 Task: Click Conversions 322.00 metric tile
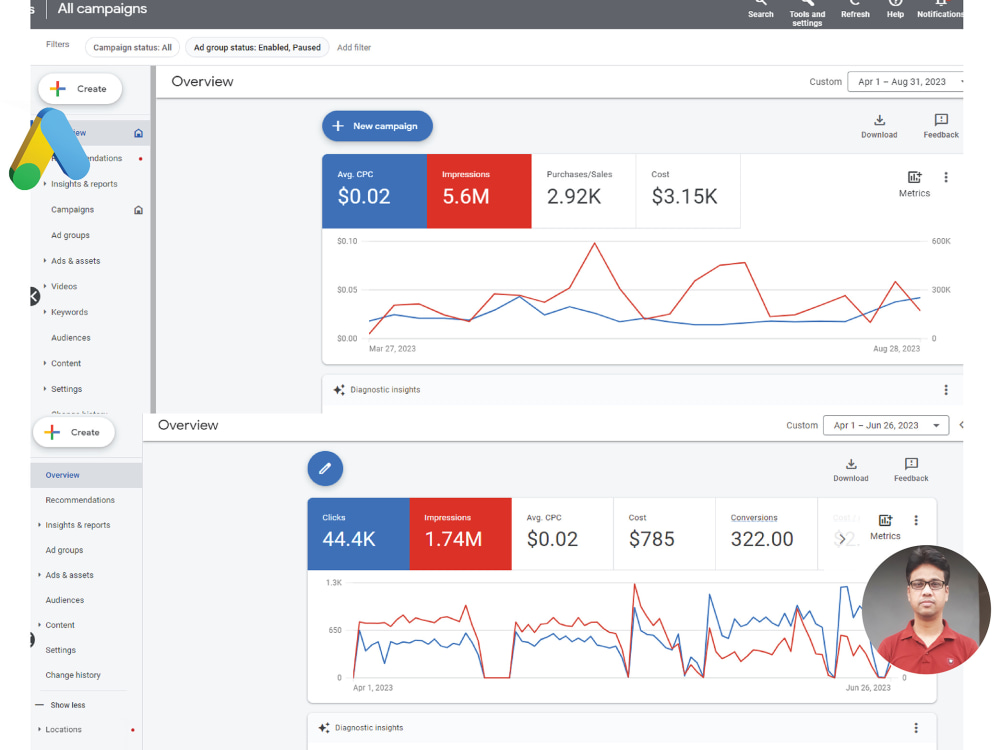pos(767,534)
